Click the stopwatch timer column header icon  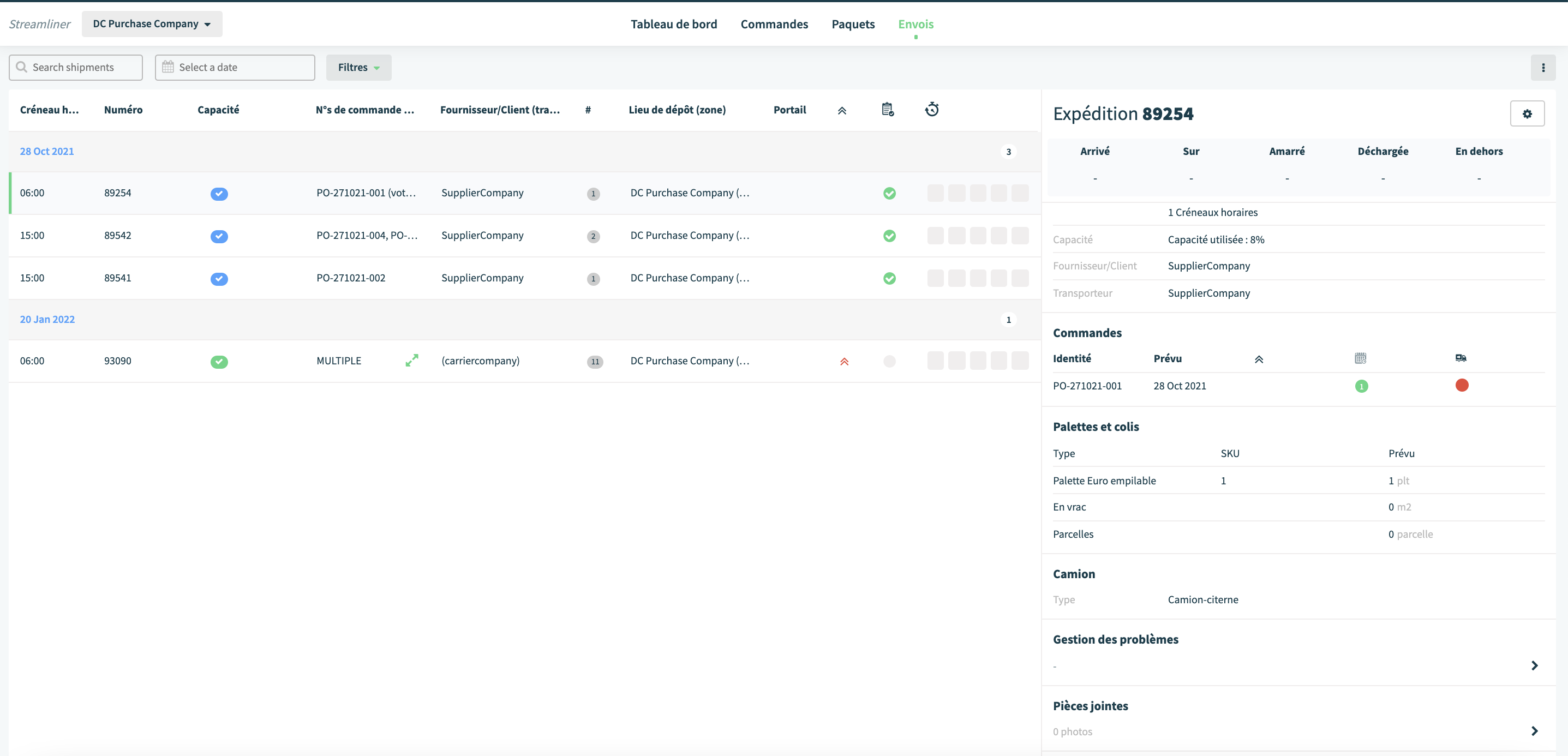click(x=932, y=110)
